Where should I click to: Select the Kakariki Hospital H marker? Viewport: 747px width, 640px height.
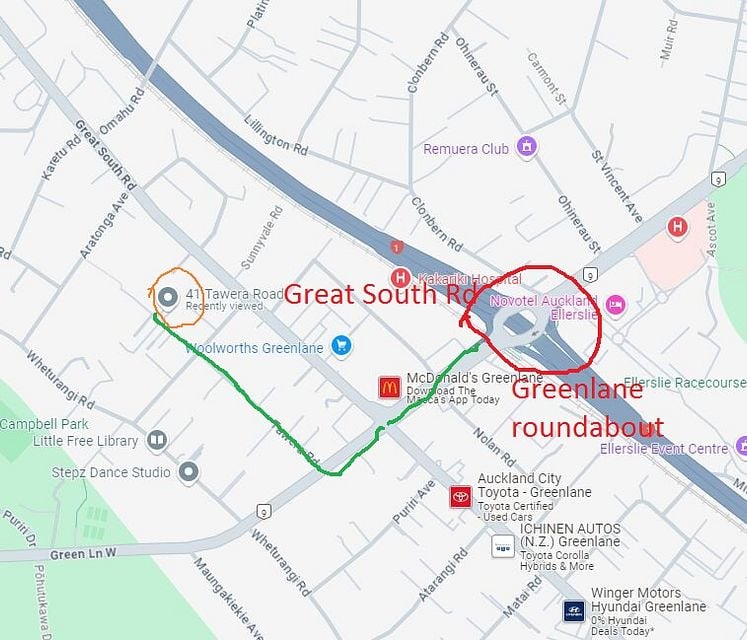(x=400, y=277)
